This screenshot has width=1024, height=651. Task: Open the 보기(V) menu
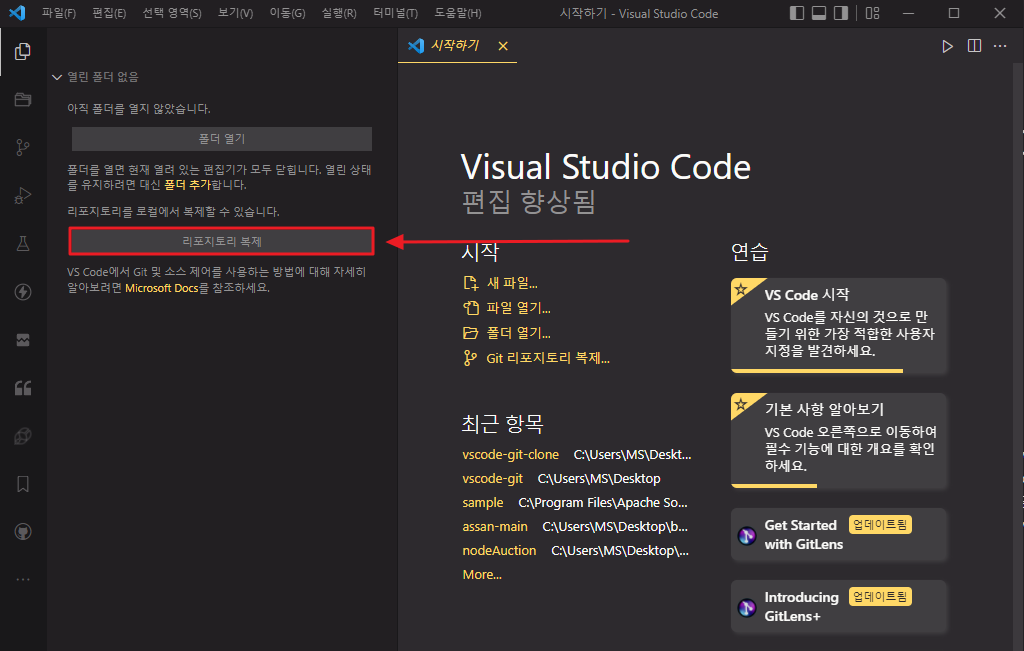(x=235, y=13)
